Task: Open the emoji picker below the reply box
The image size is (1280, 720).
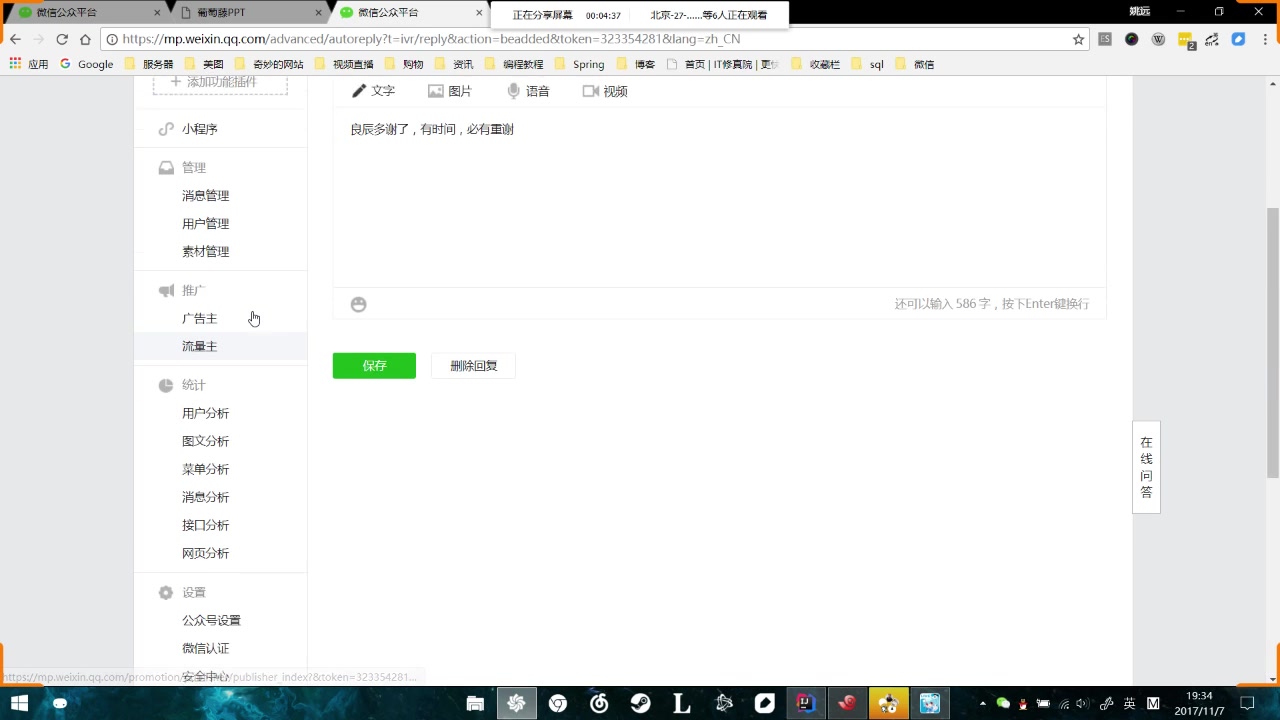Action: pyautogui.click(x=358, y=304)
